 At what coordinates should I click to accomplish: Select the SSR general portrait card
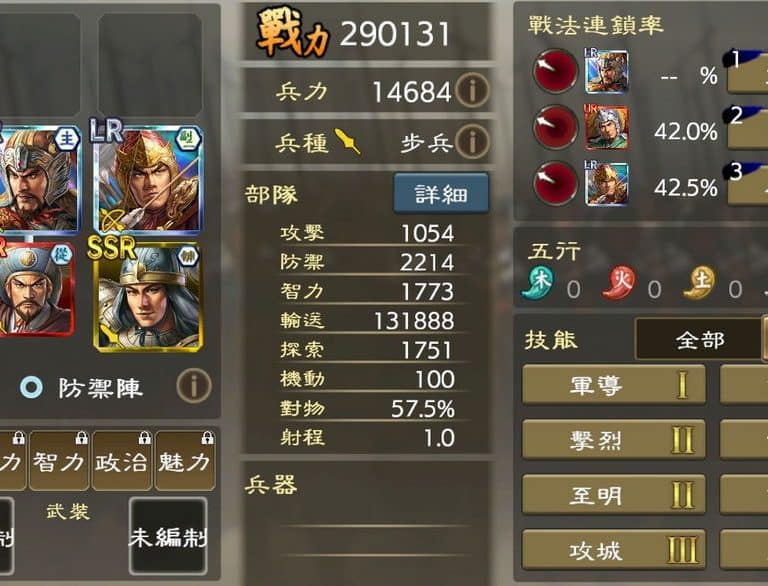coord(147,295)
